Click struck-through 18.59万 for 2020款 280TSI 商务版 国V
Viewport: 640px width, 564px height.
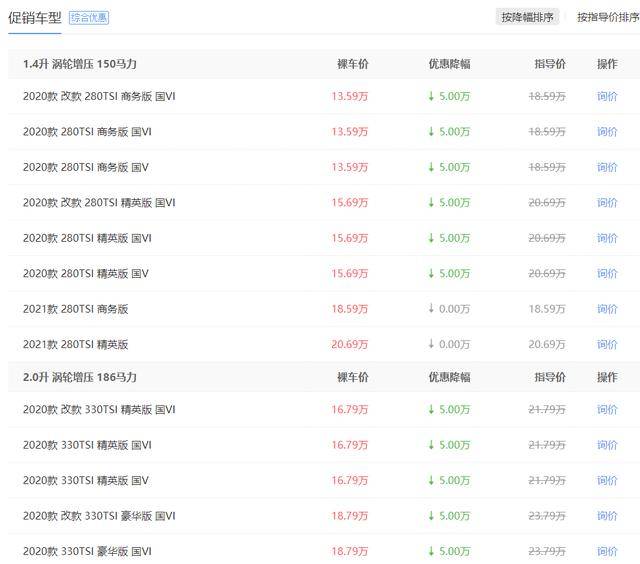(x=547, y=167)
